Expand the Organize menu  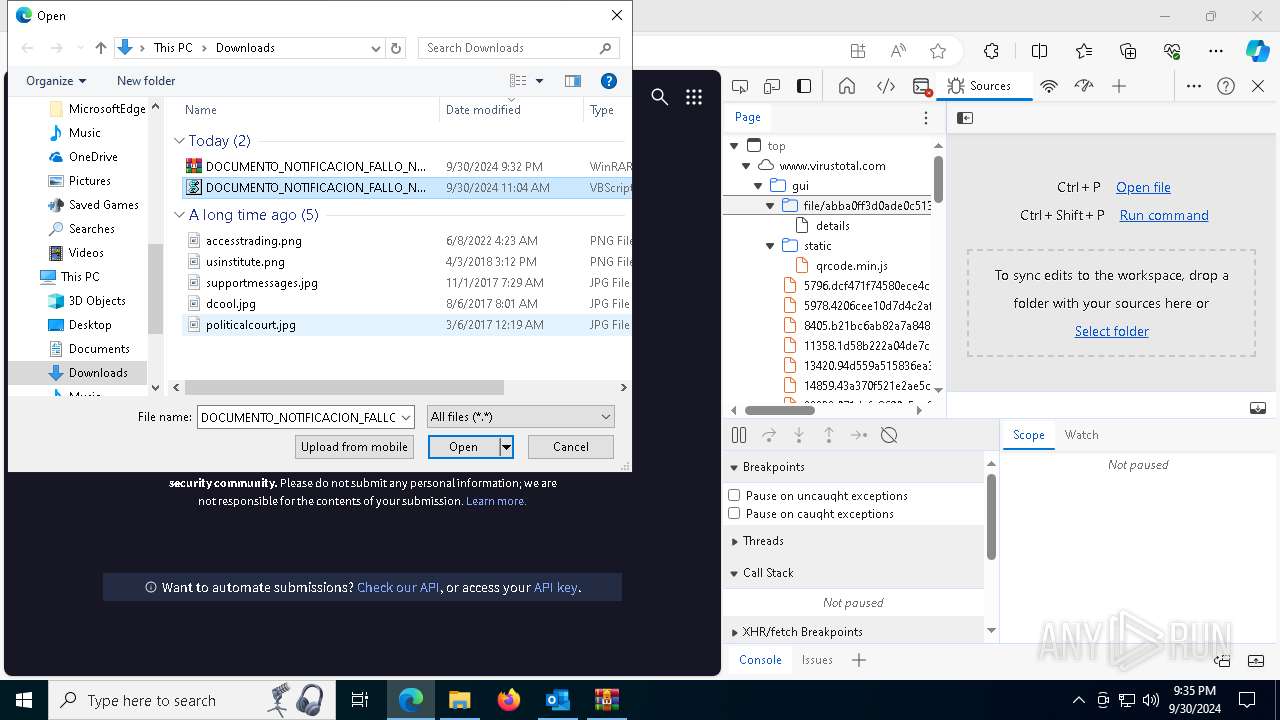(56, 81)
